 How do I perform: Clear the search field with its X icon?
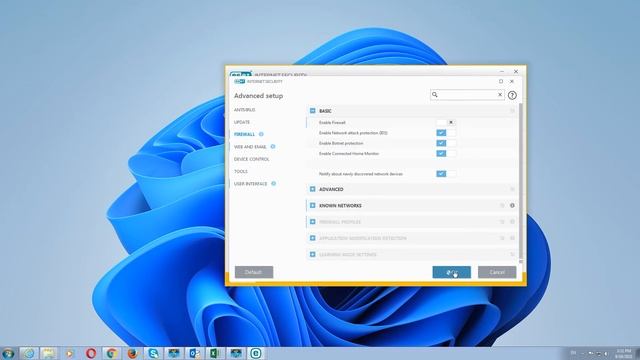(x=500, y=95)
